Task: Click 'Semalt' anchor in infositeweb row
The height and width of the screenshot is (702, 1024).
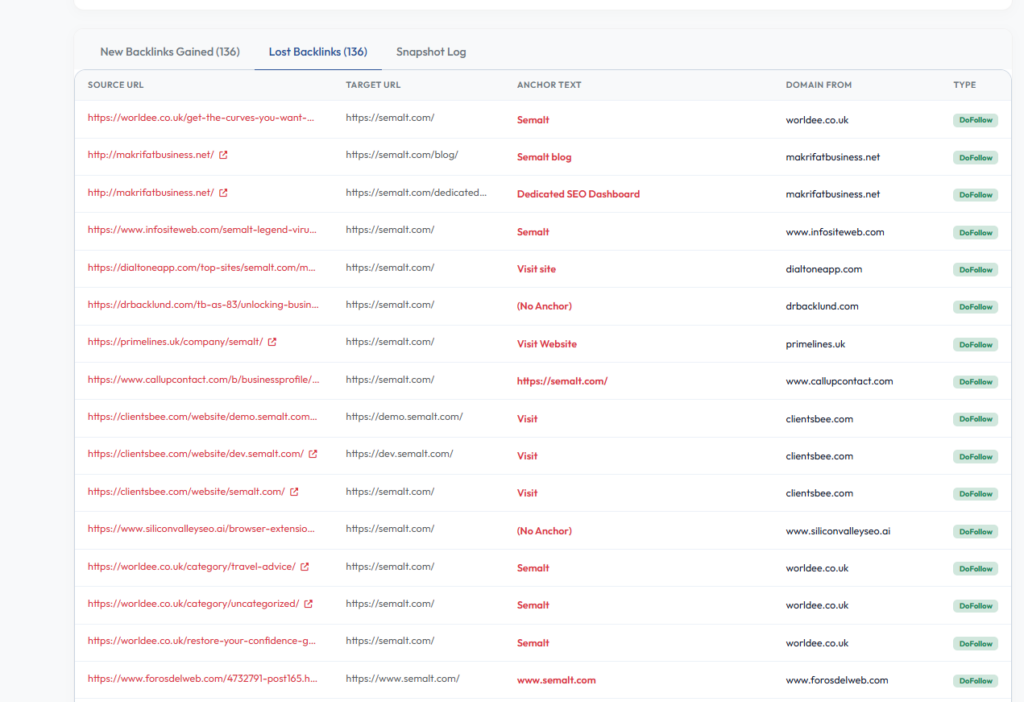Action: click(x=533, y=232)
